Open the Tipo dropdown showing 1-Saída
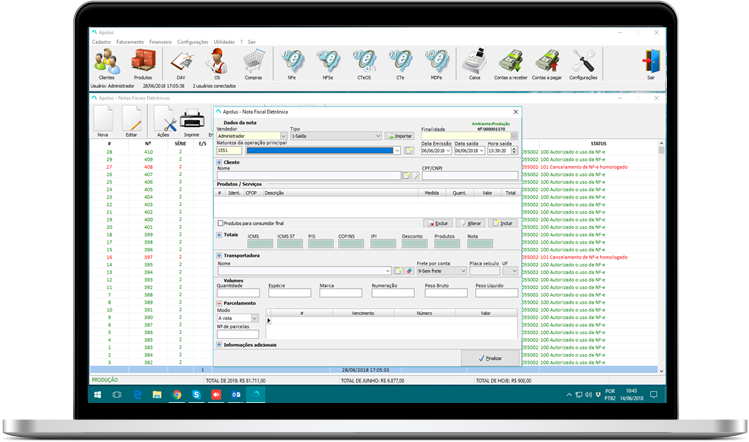The image size is (749, 442). pos(336,136)
